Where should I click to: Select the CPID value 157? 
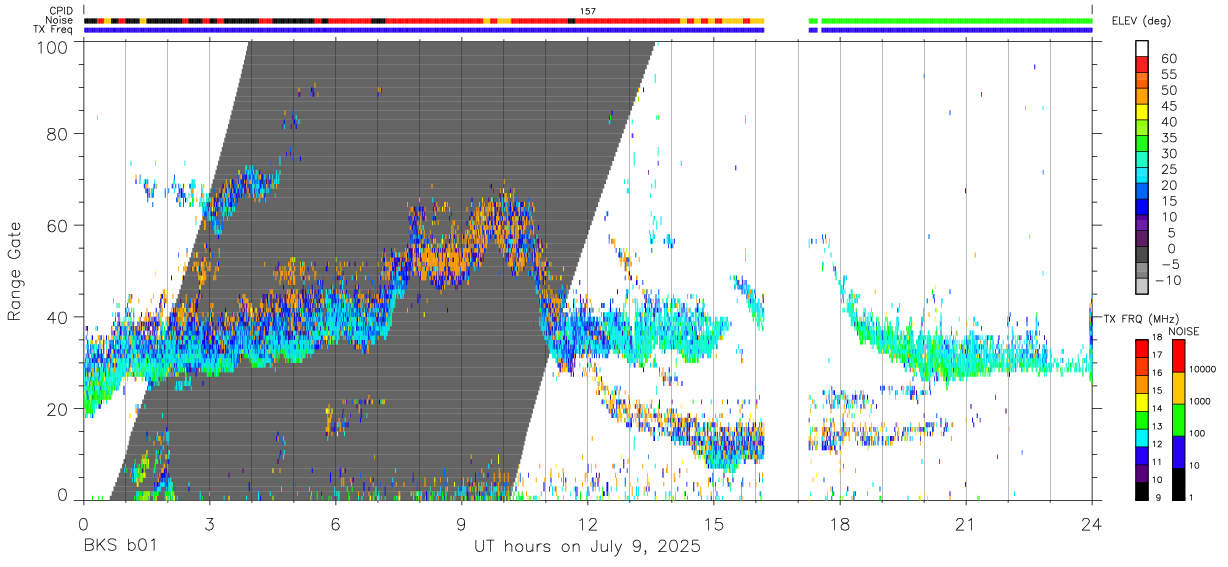click(587, 11)
